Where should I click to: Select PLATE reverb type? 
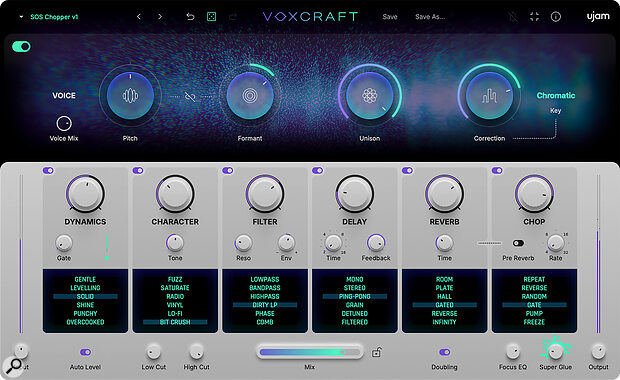(x=444, y=288)
